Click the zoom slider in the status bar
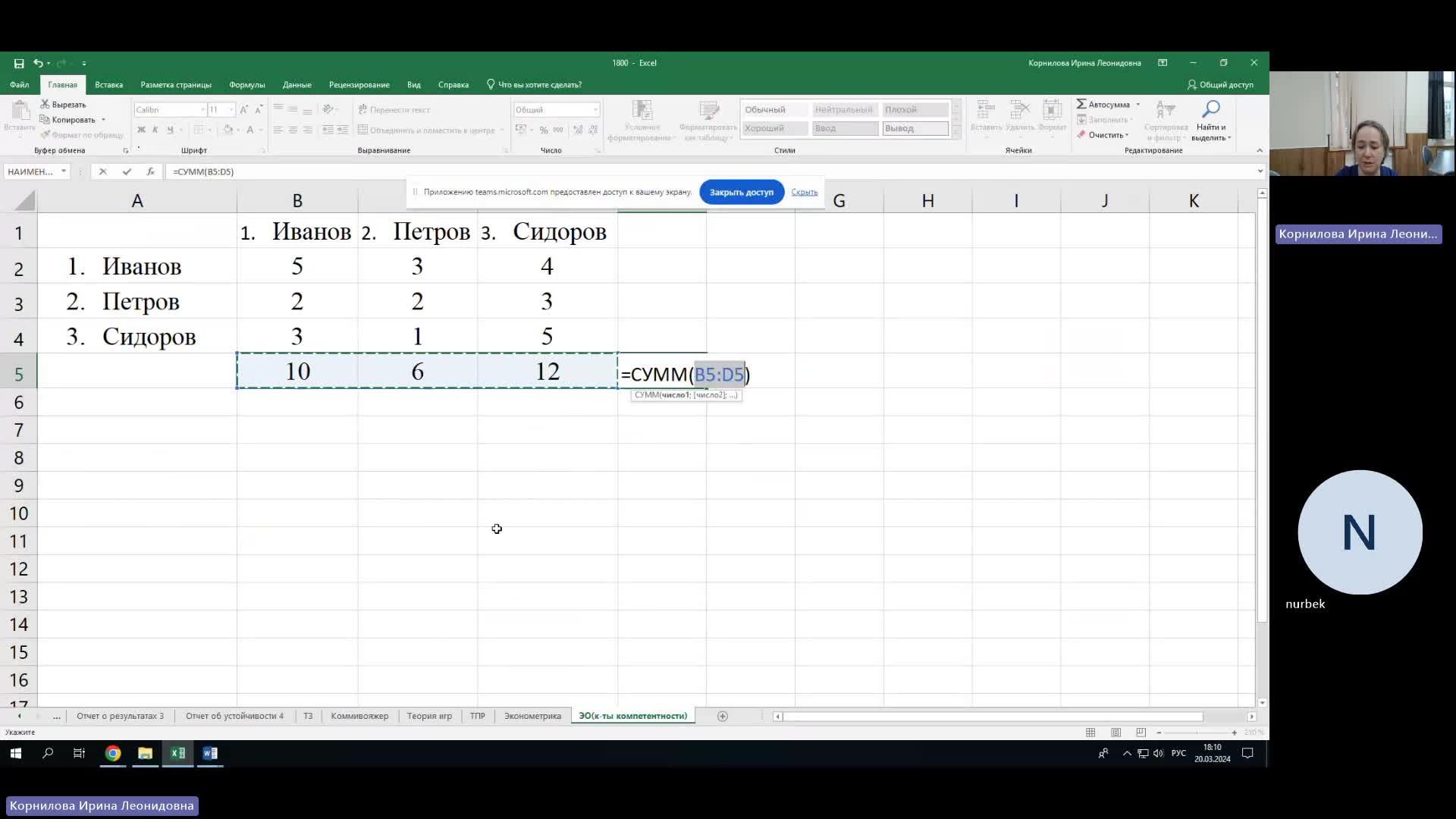Screen dimensions: 1456x819 1197,732
